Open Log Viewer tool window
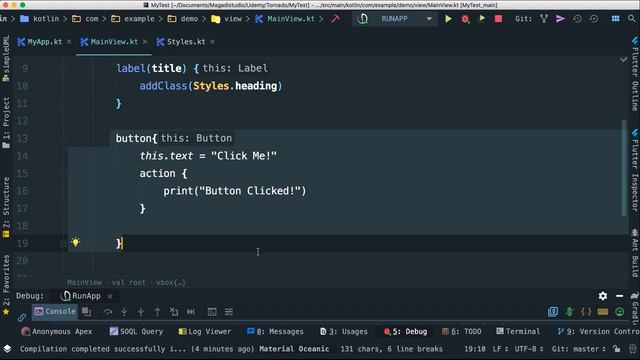The image size is (640, 360). (x=204, y=331)
